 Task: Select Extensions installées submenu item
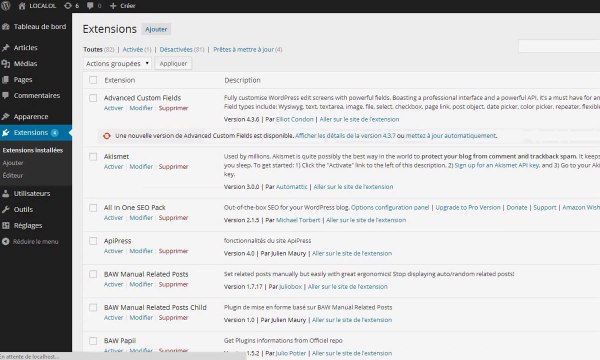tap(33, 150)
